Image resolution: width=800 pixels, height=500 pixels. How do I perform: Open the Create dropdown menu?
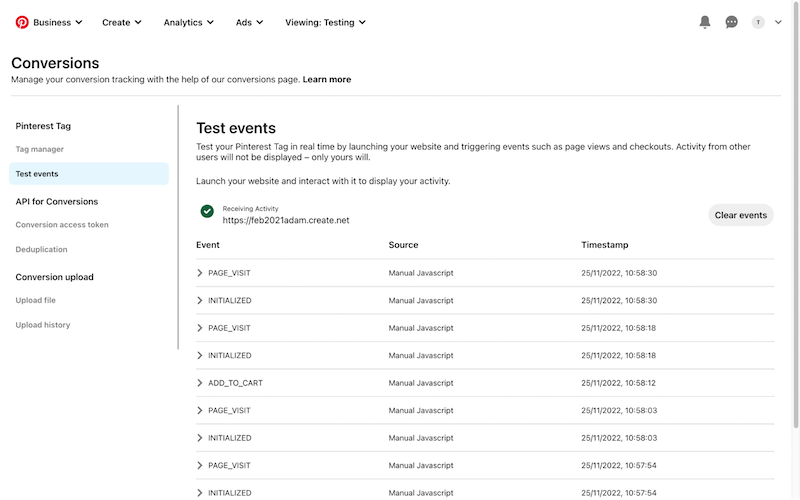(121, 22)
